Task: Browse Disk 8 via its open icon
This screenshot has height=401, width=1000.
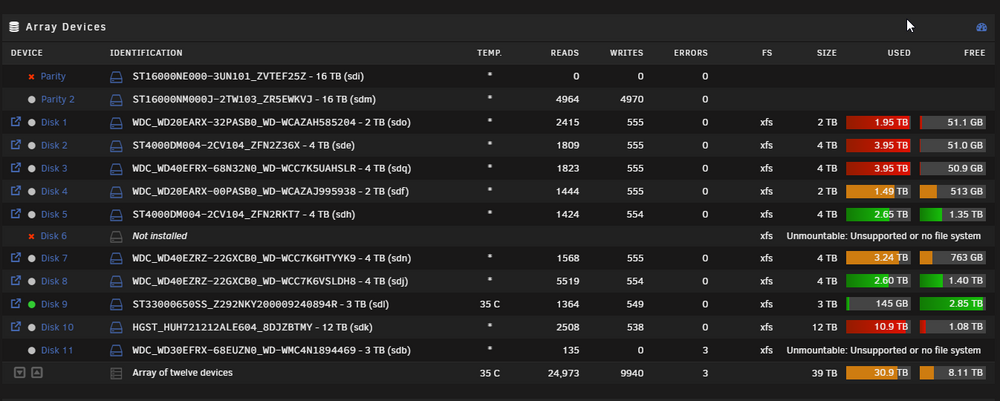Action: pyautogui.click(x=17, y=281)
